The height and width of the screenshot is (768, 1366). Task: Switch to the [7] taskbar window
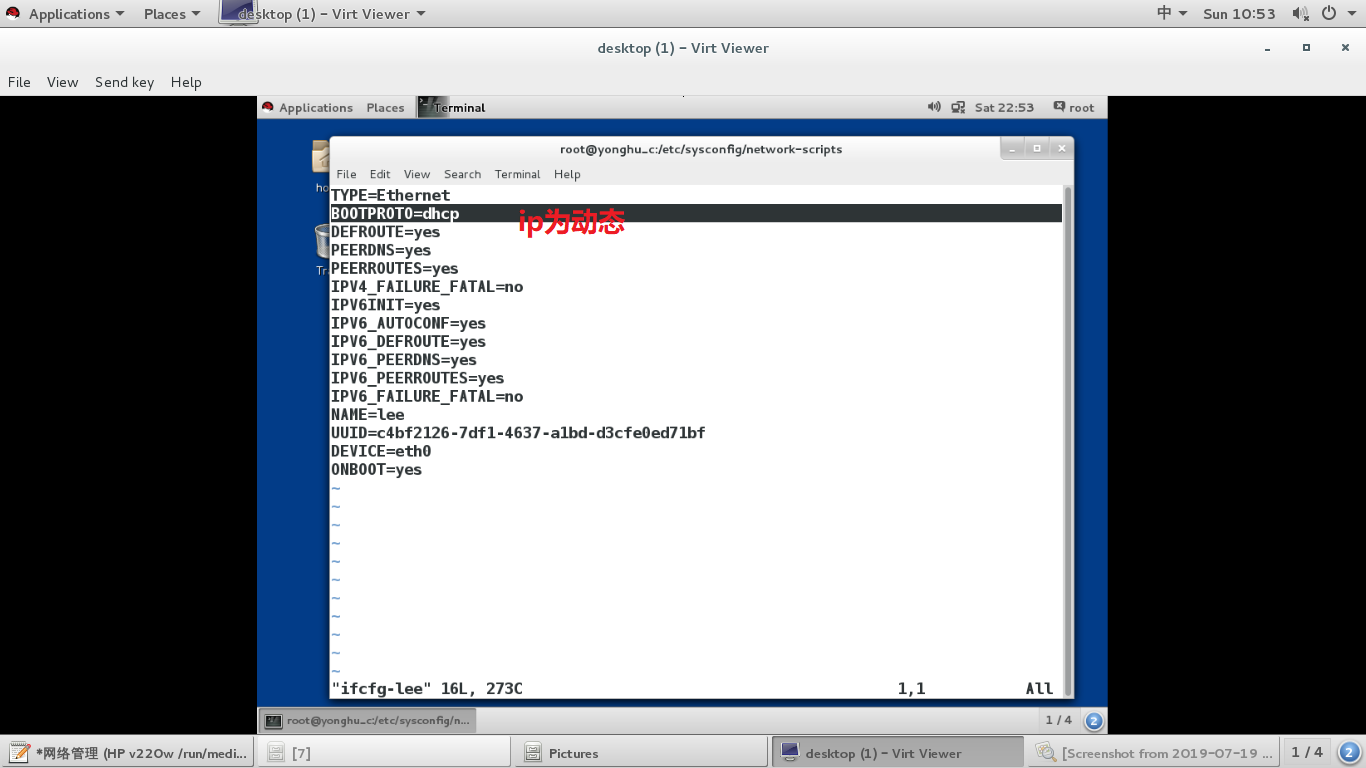383,753
